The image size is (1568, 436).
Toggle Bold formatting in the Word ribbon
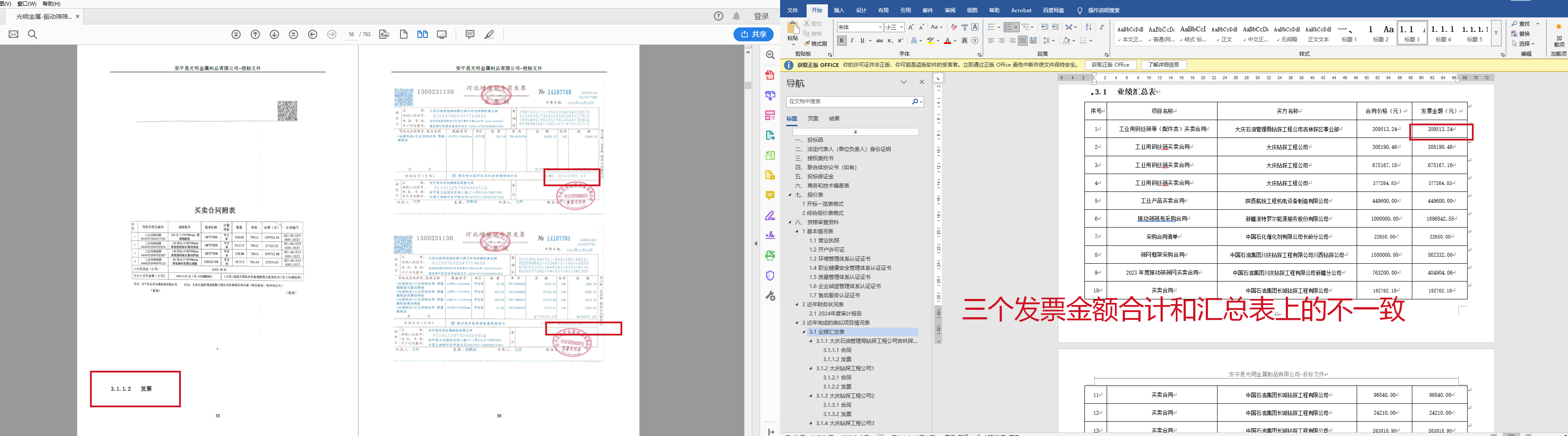click(841, 41)
